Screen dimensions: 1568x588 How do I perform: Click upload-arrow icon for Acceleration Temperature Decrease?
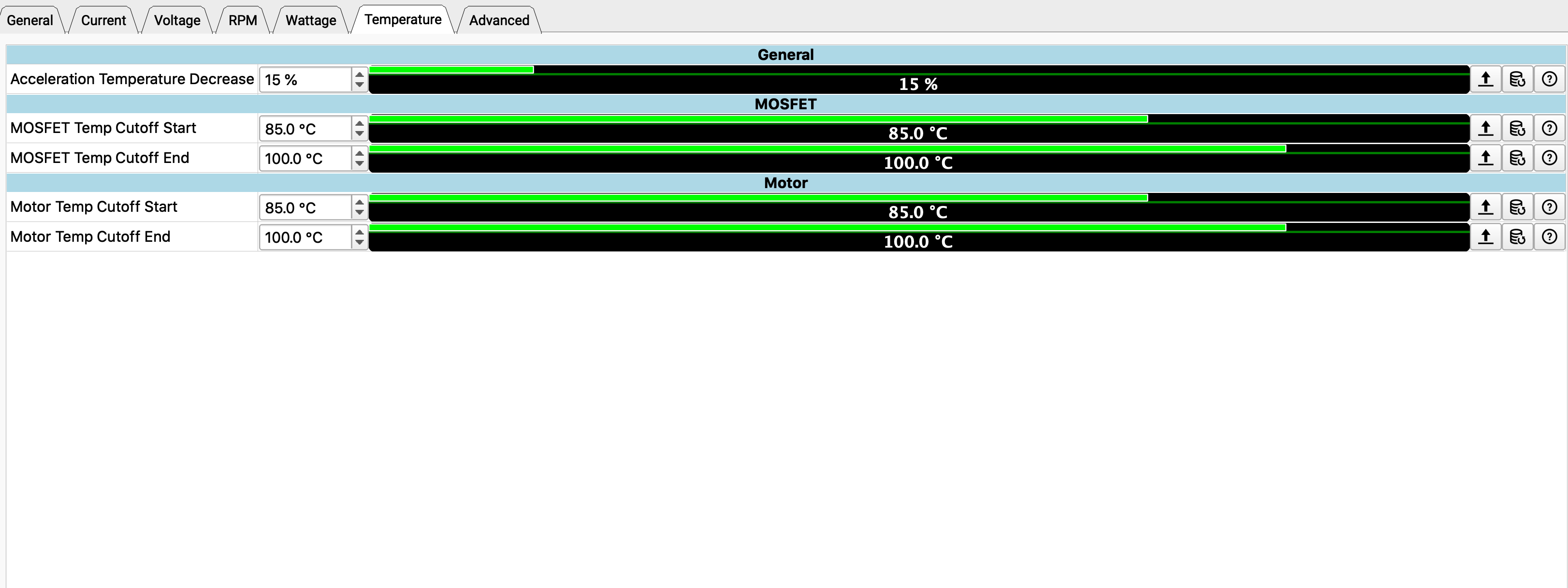[1485, 79]
